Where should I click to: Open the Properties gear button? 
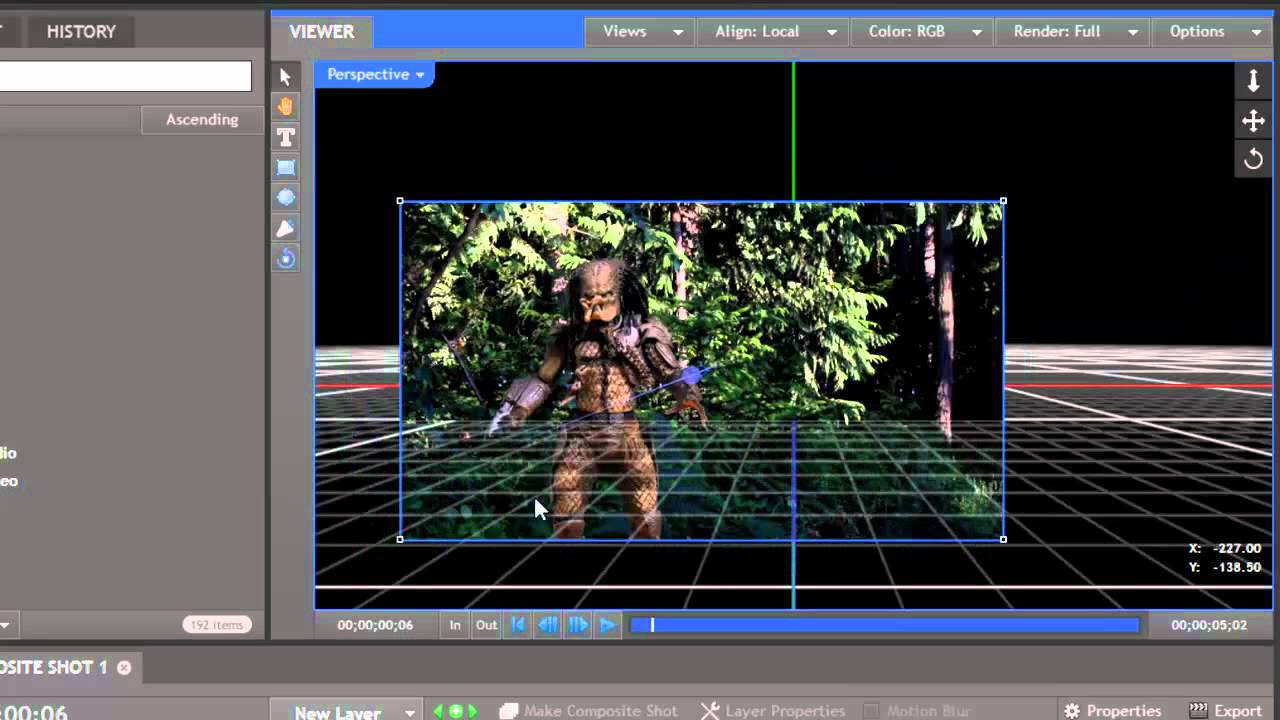pos(1112,711)
